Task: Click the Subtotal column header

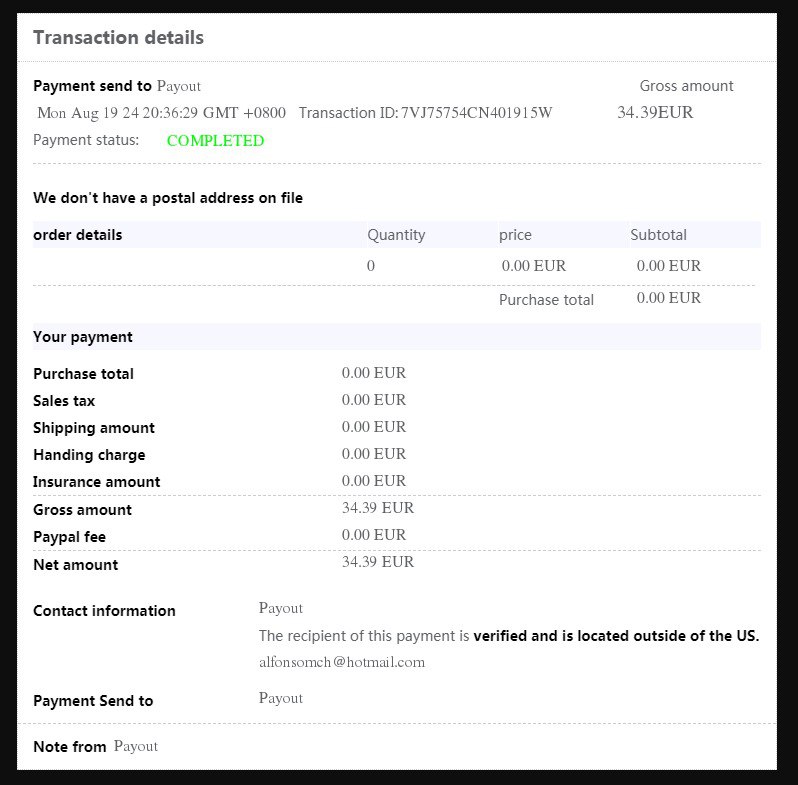Action: 658,235
